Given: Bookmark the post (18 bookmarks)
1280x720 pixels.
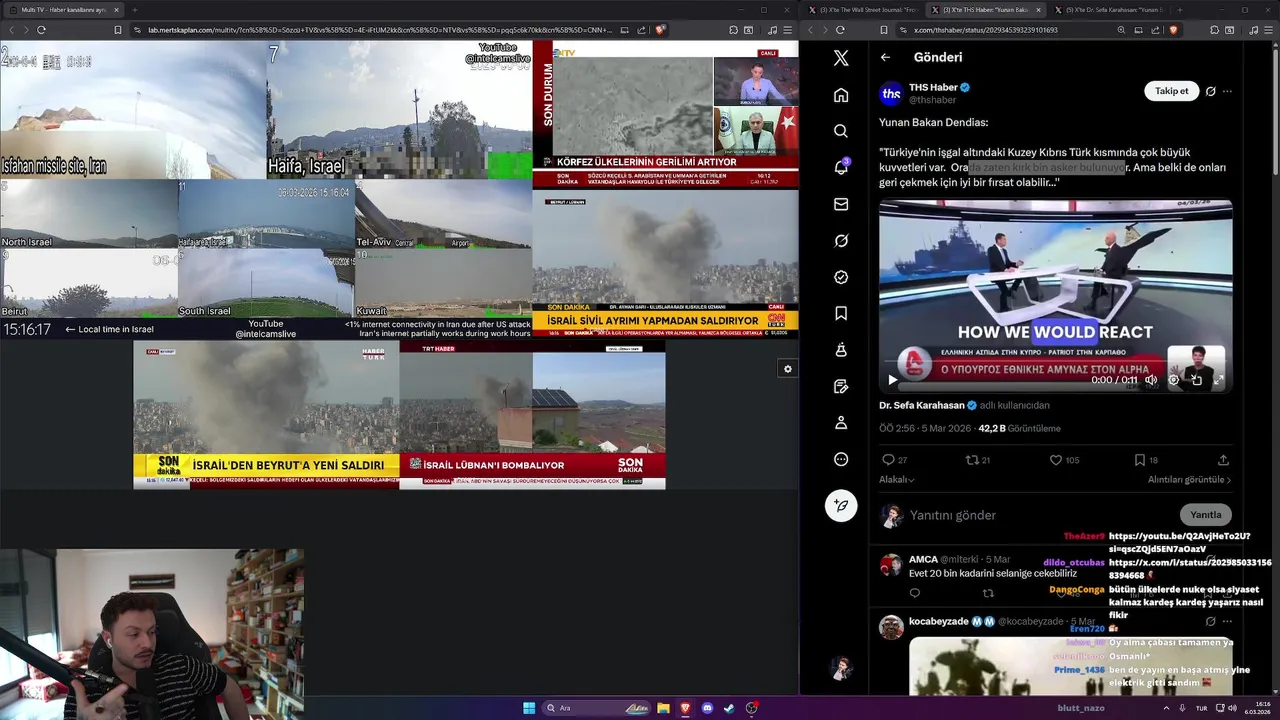Looking at the screenshot, I should coord(1139,460).
